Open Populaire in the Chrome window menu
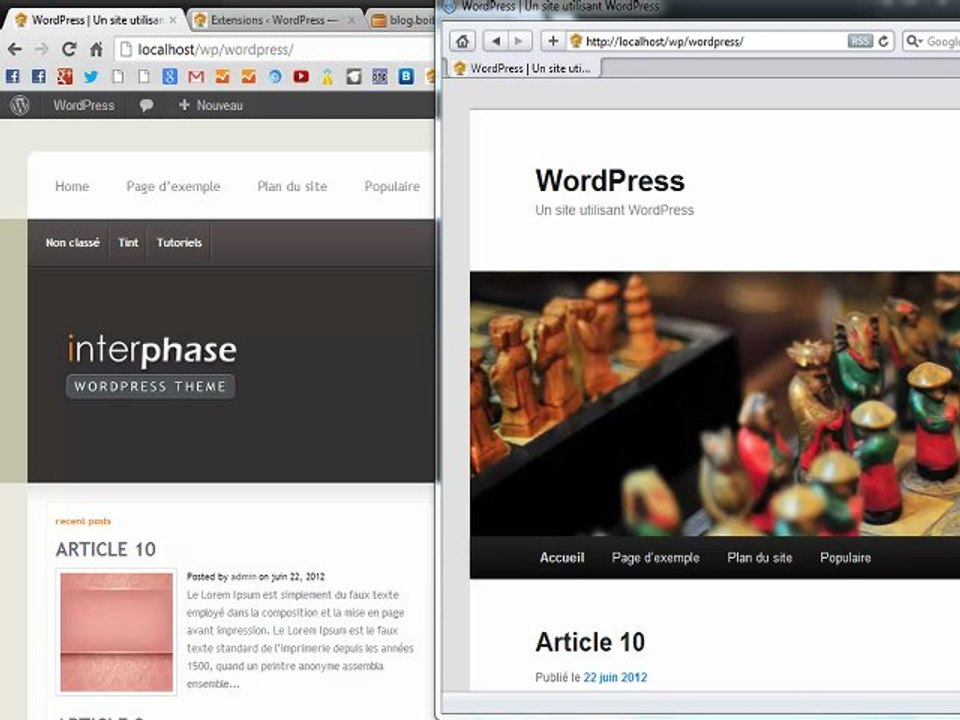The image size is (960, 720). click(392, 186)
